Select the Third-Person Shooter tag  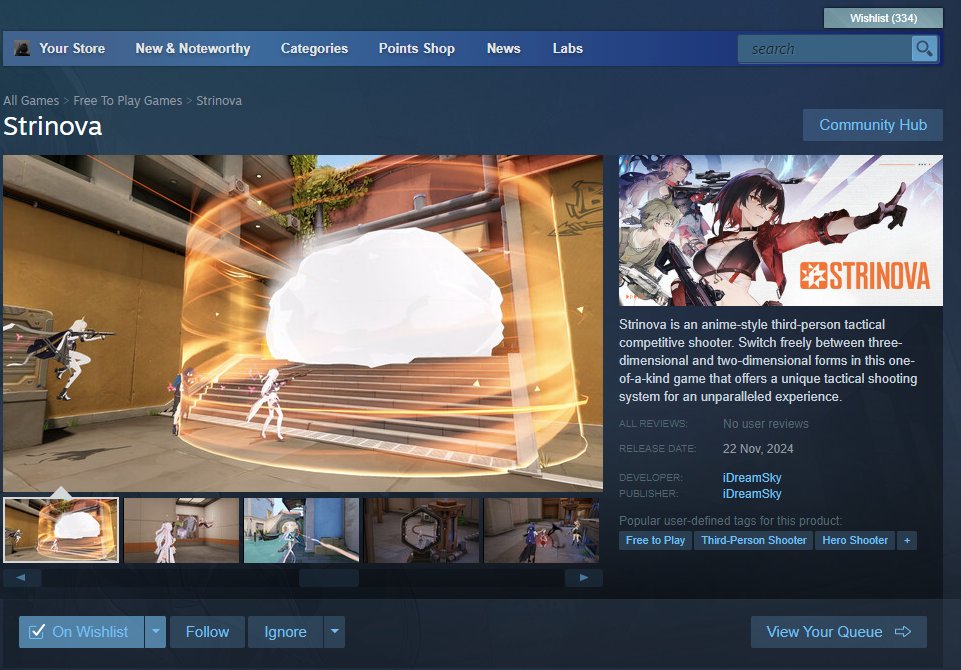(x=754, y=540)
